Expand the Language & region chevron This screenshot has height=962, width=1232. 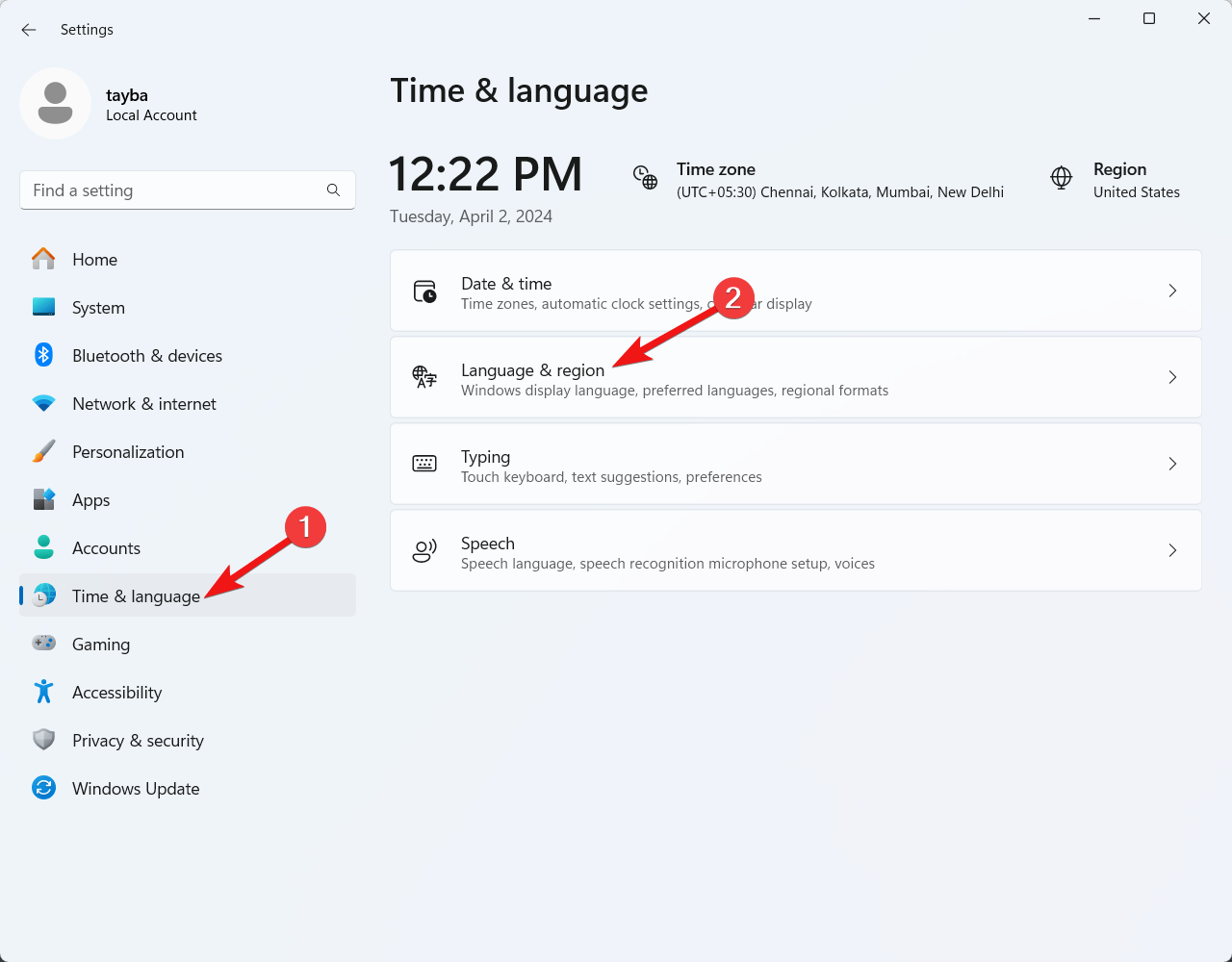coord(1172,377)
